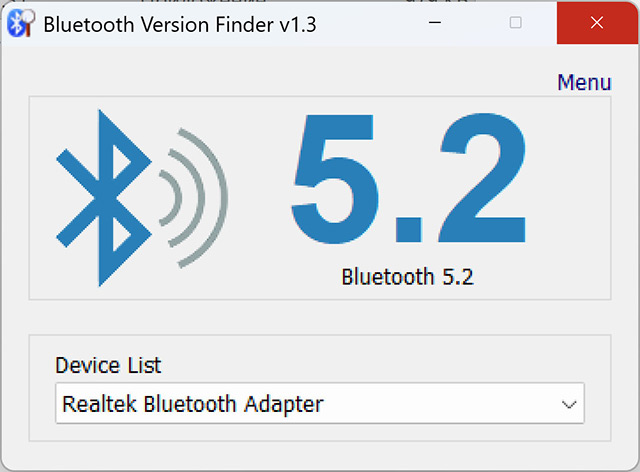
Task: Click the large blue digit 5
Action: tap(335, 179)
